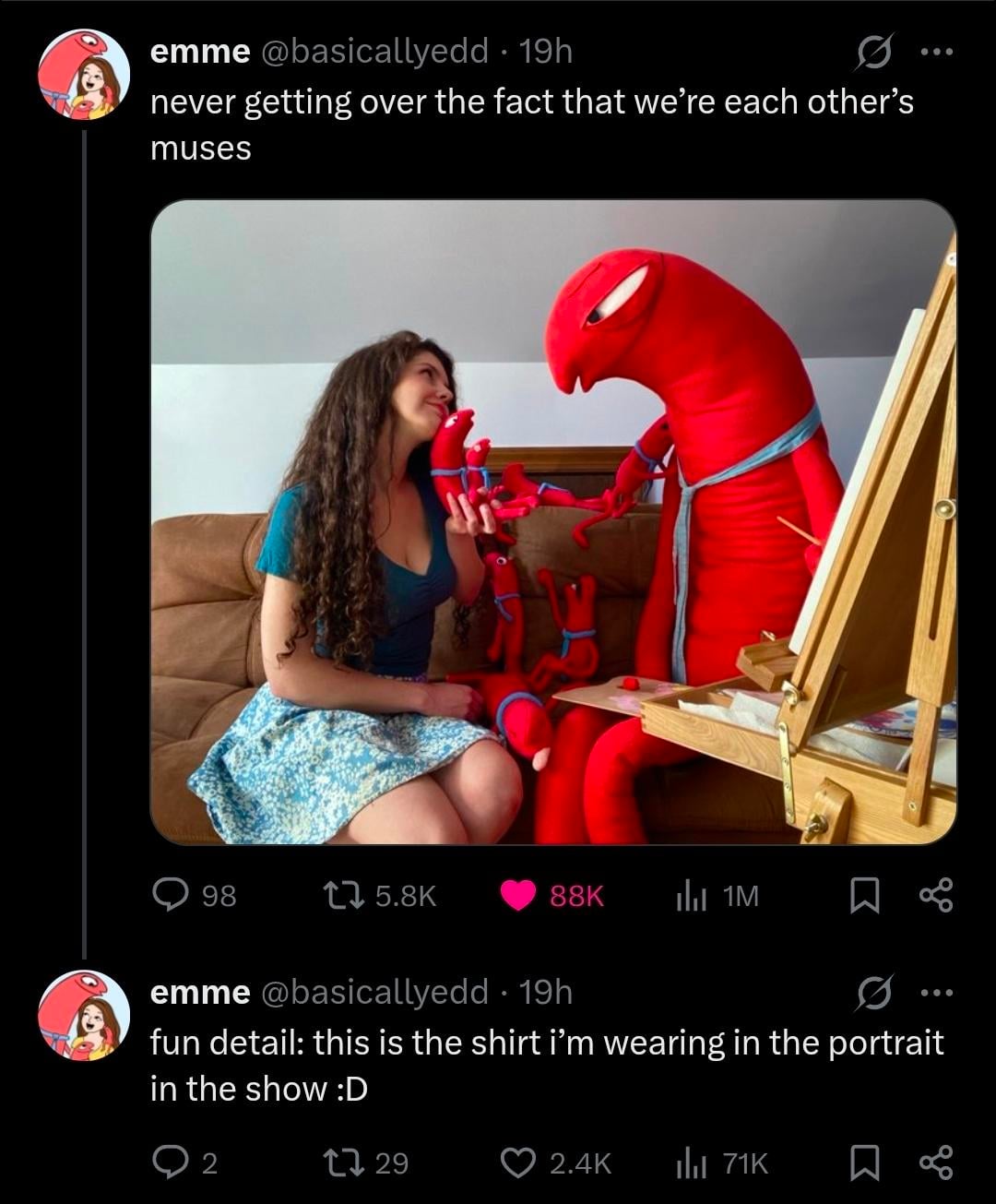Share the first post with the photo

tap(935, 895)
